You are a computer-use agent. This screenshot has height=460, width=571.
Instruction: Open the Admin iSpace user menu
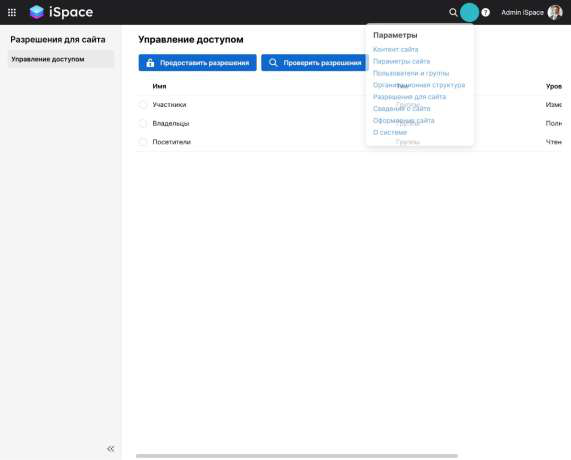(522, 12)
